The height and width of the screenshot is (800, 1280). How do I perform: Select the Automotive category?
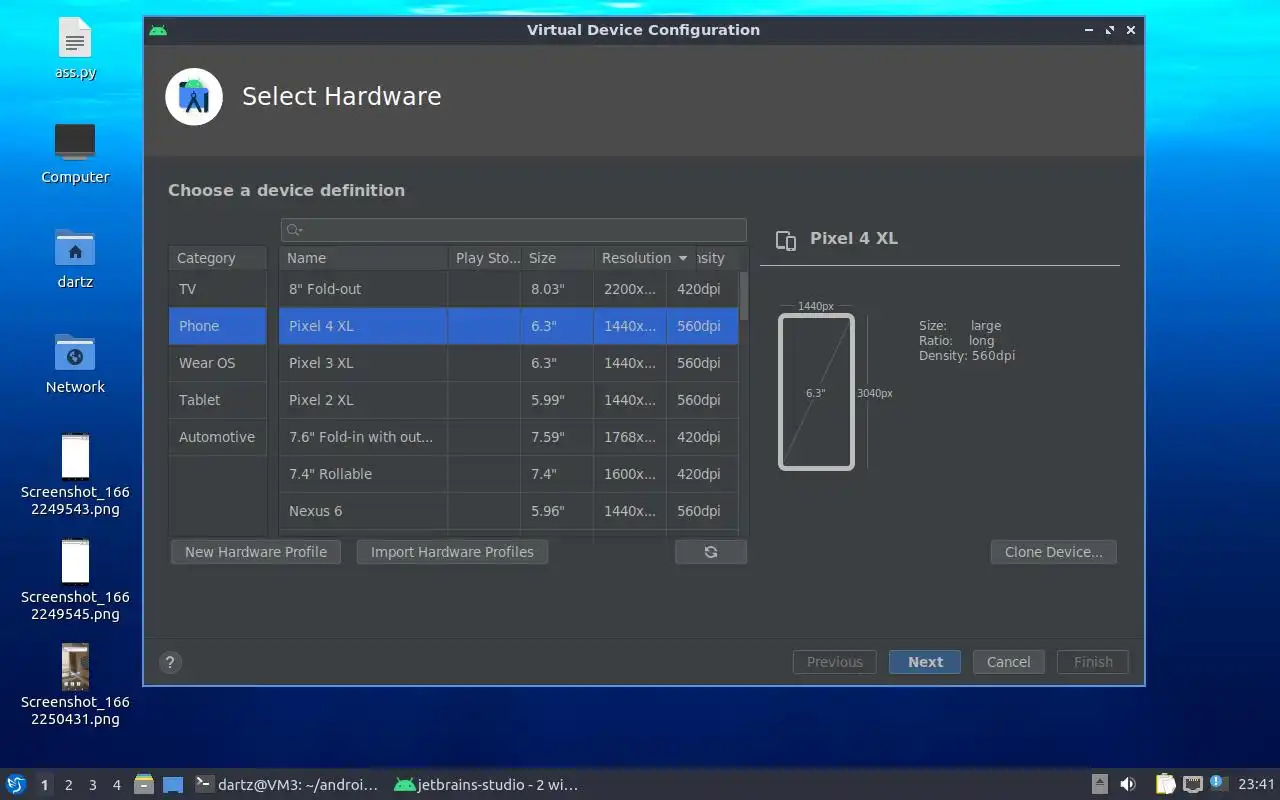tap(218, 437)
